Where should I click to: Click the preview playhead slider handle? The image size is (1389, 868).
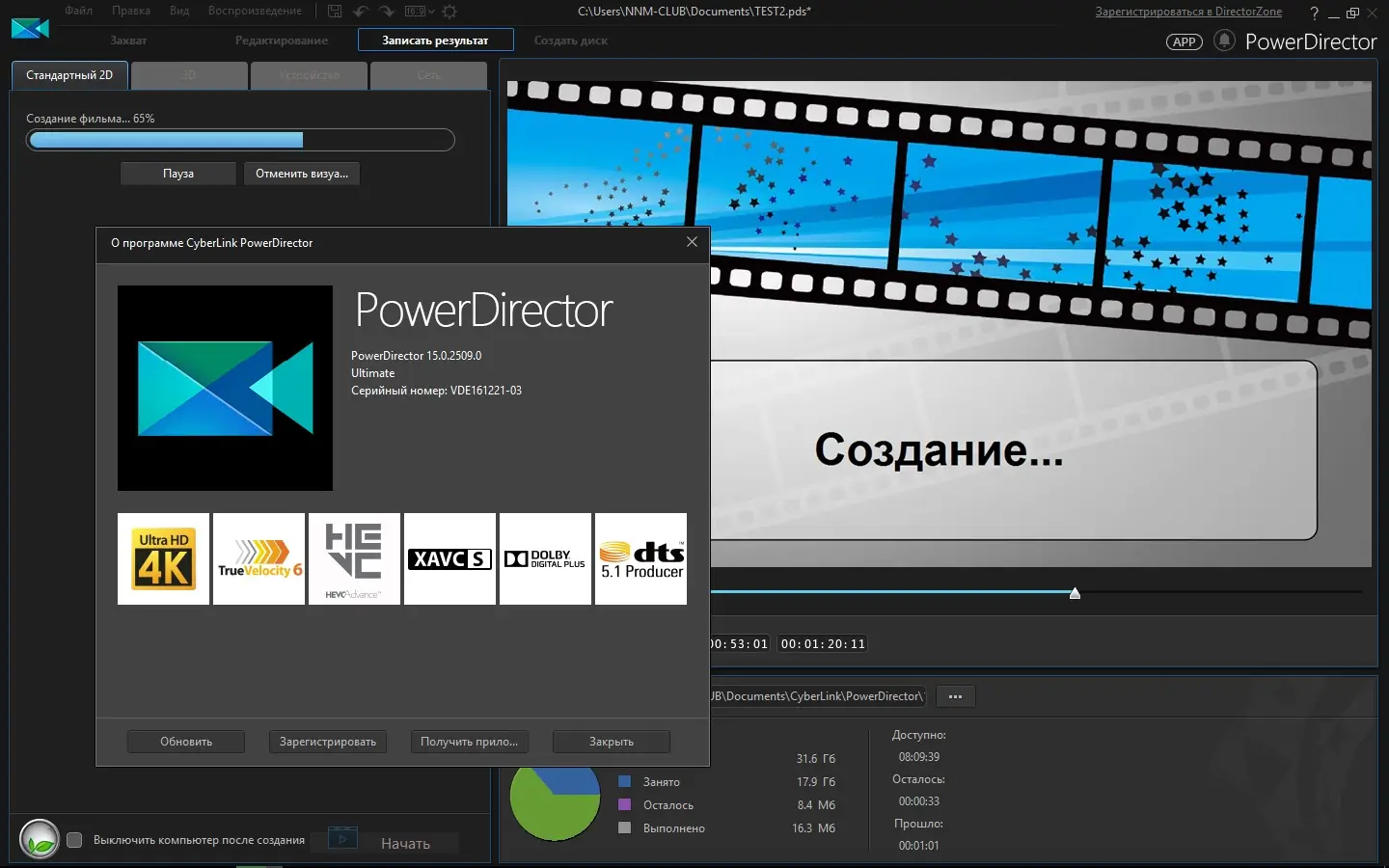[1075, 593]
